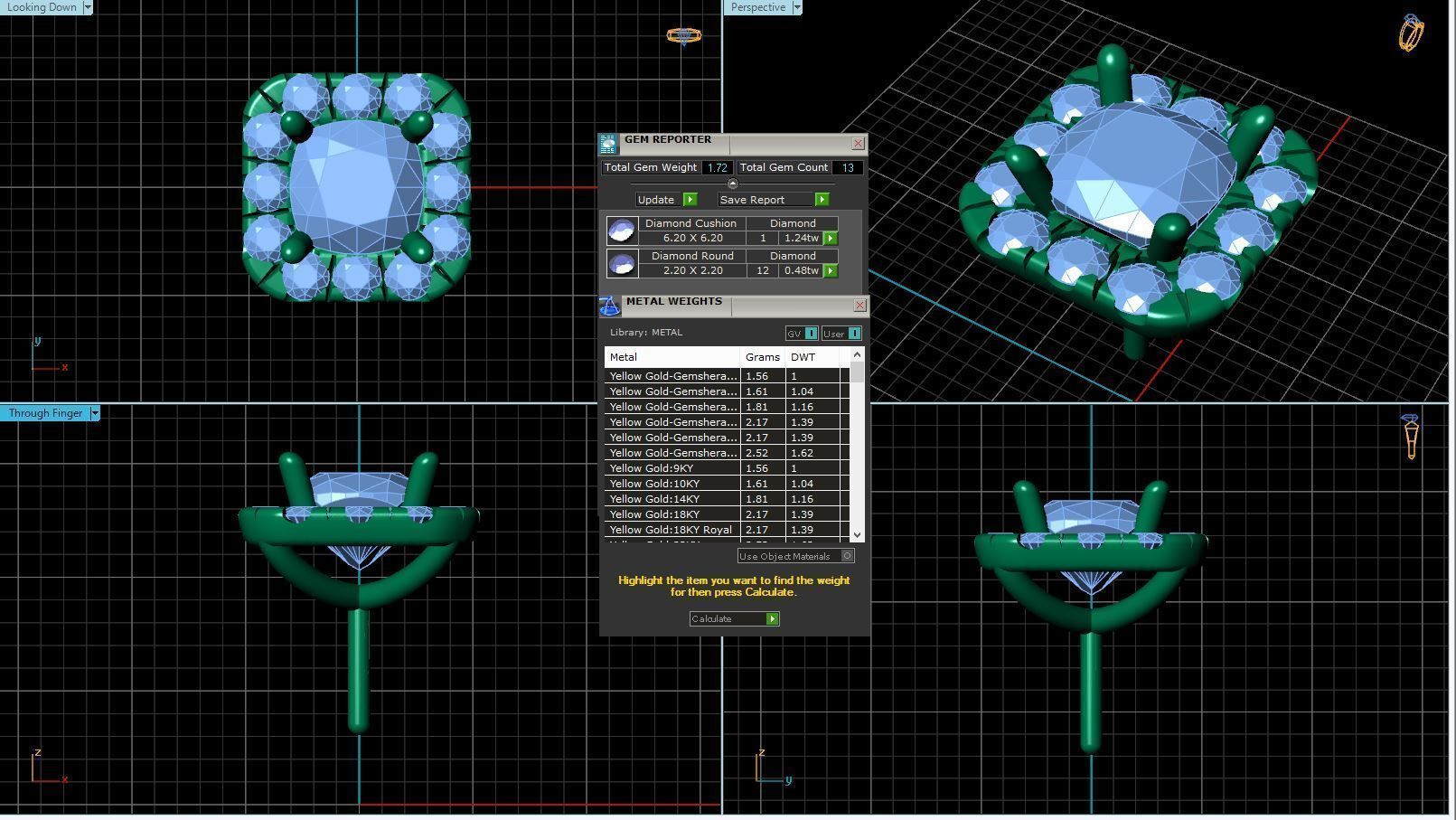Image resolution: width=1456 pixels, height=820 pixels.
Task: Click the Gem Reporter panel icon
Action: pyautogui.click(x=608, y=143)
